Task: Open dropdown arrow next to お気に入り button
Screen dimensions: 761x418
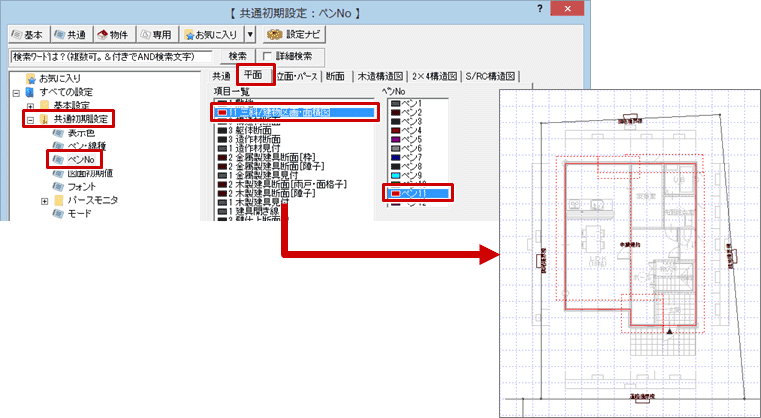Action: pyautogui.click(x=251, y=33)
